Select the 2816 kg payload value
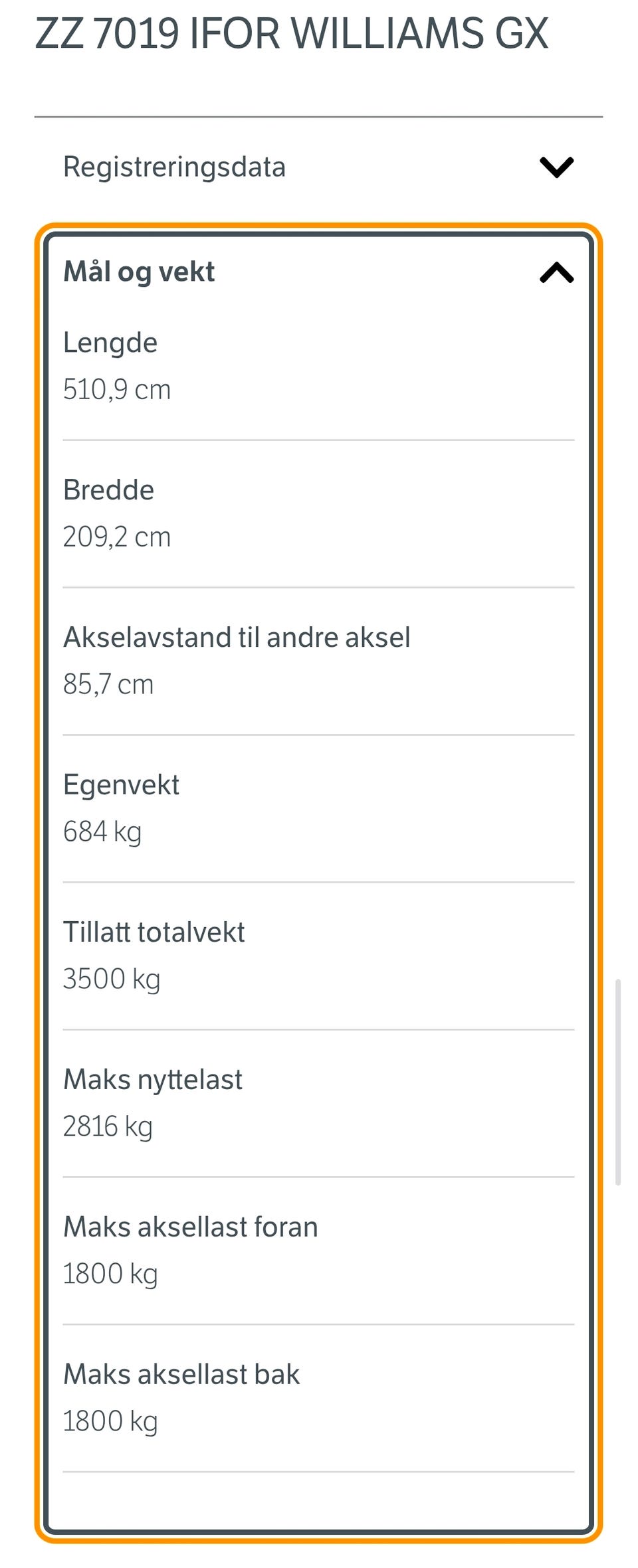 pos(108,1126)
